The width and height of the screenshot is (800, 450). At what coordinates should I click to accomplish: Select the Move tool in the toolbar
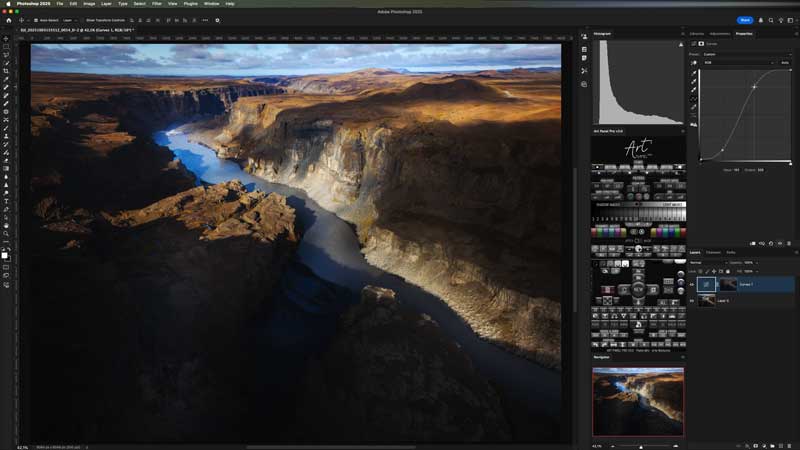pos(6,38)
